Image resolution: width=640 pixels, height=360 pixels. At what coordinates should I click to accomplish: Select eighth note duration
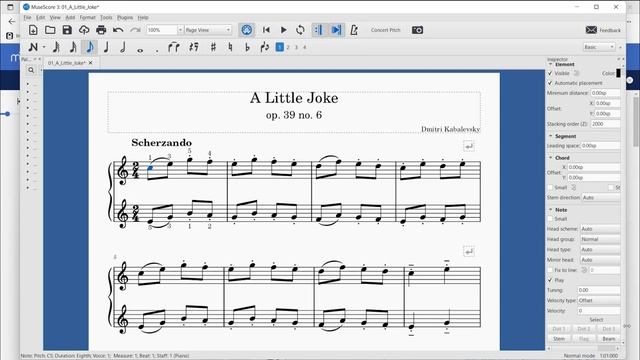90,47
